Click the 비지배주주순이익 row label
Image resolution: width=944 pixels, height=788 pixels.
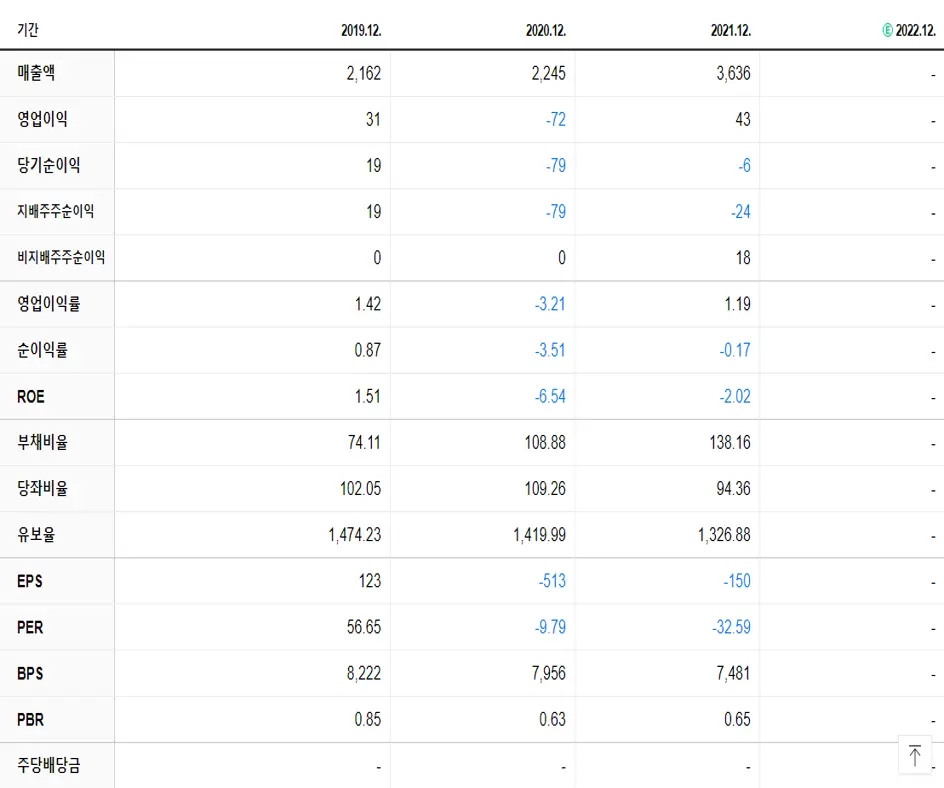(61, 258)
